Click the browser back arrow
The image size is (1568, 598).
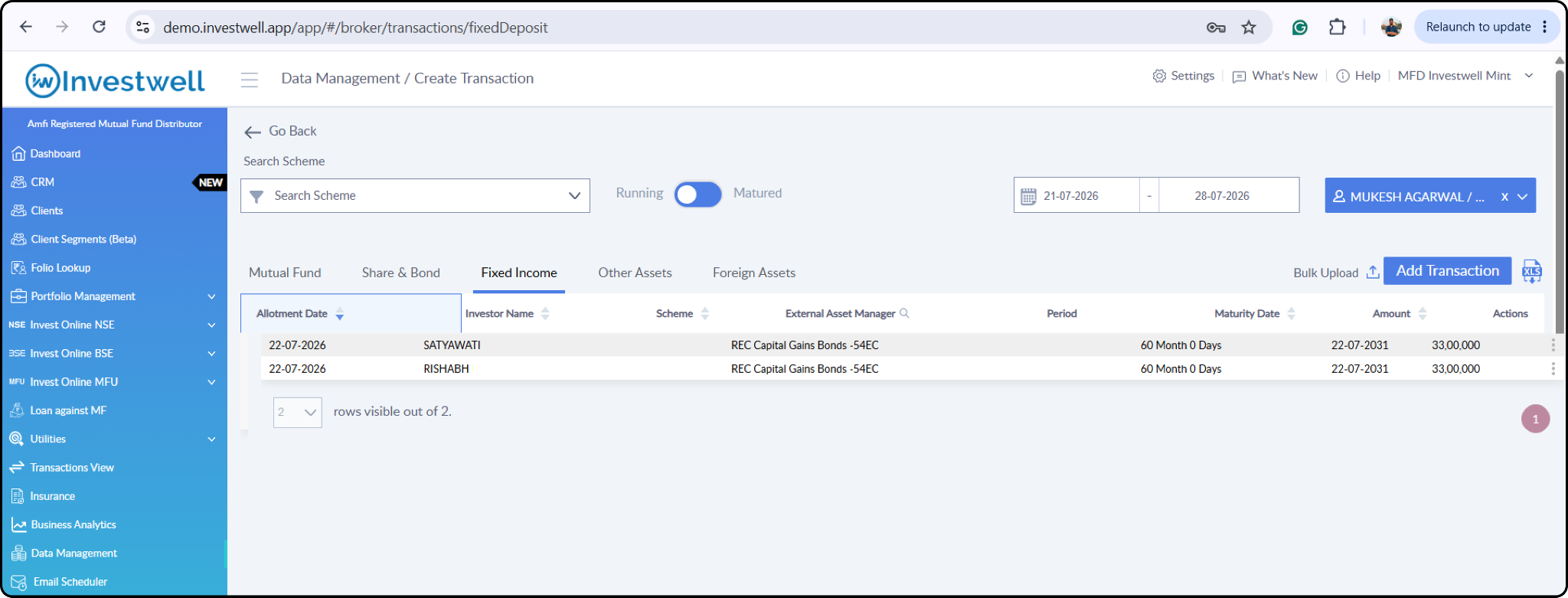26,27
